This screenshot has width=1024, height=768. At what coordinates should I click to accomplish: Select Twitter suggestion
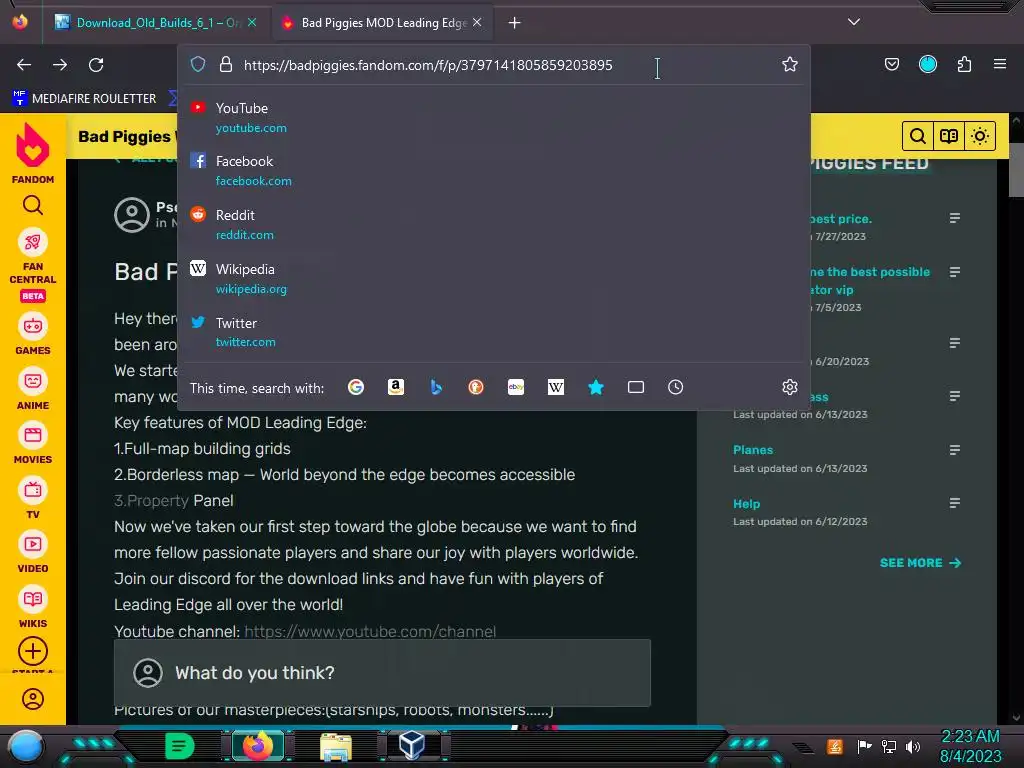pos(493,332)
